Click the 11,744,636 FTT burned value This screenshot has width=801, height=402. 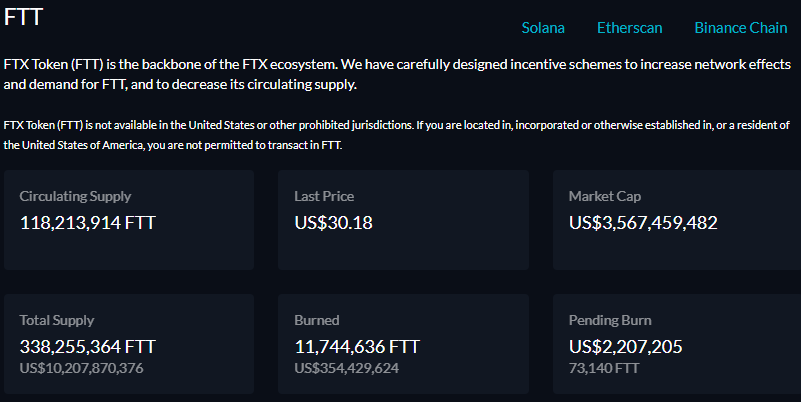coord(357,347)
